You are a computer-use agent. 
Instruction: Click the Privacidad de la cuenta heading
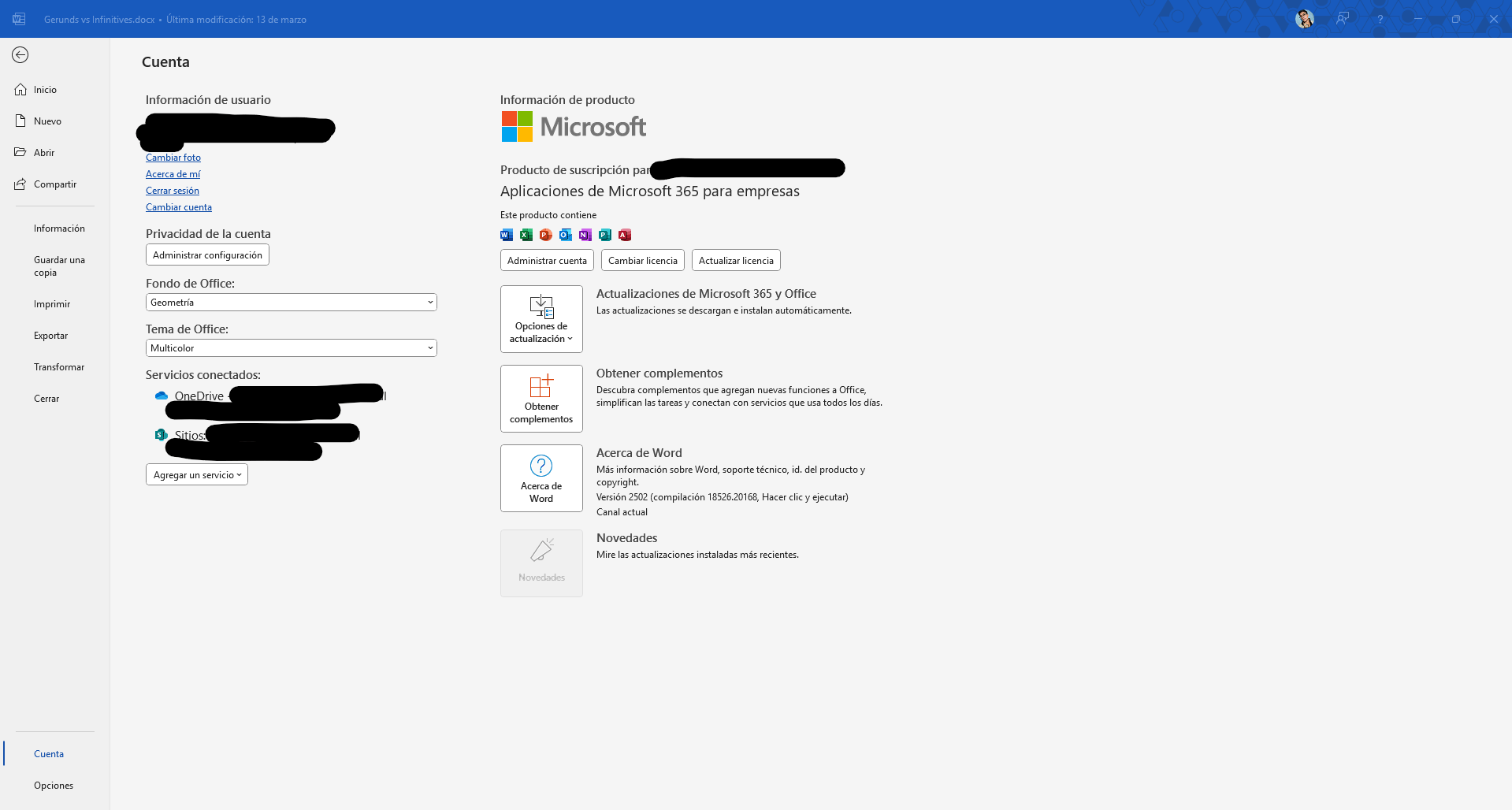[208, 234]
